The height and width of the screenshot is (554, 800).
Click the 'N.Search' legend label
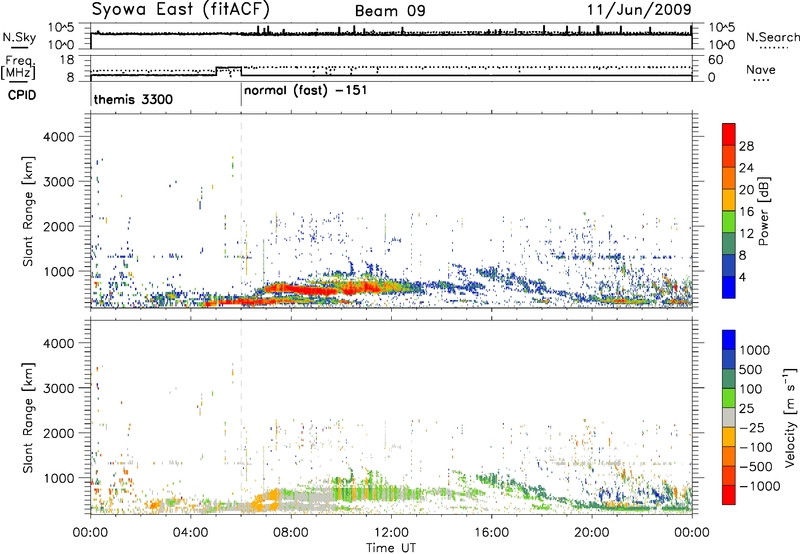(x=772, y=37)
